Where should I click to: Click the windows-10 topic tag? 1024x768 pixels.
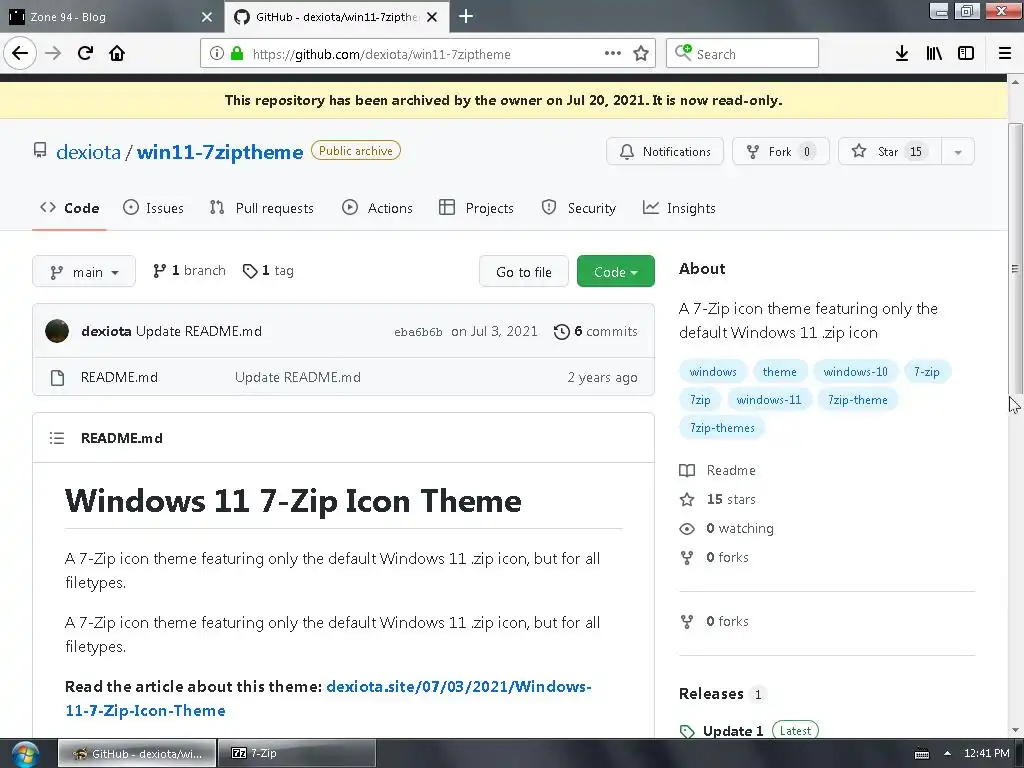(856, 372)
